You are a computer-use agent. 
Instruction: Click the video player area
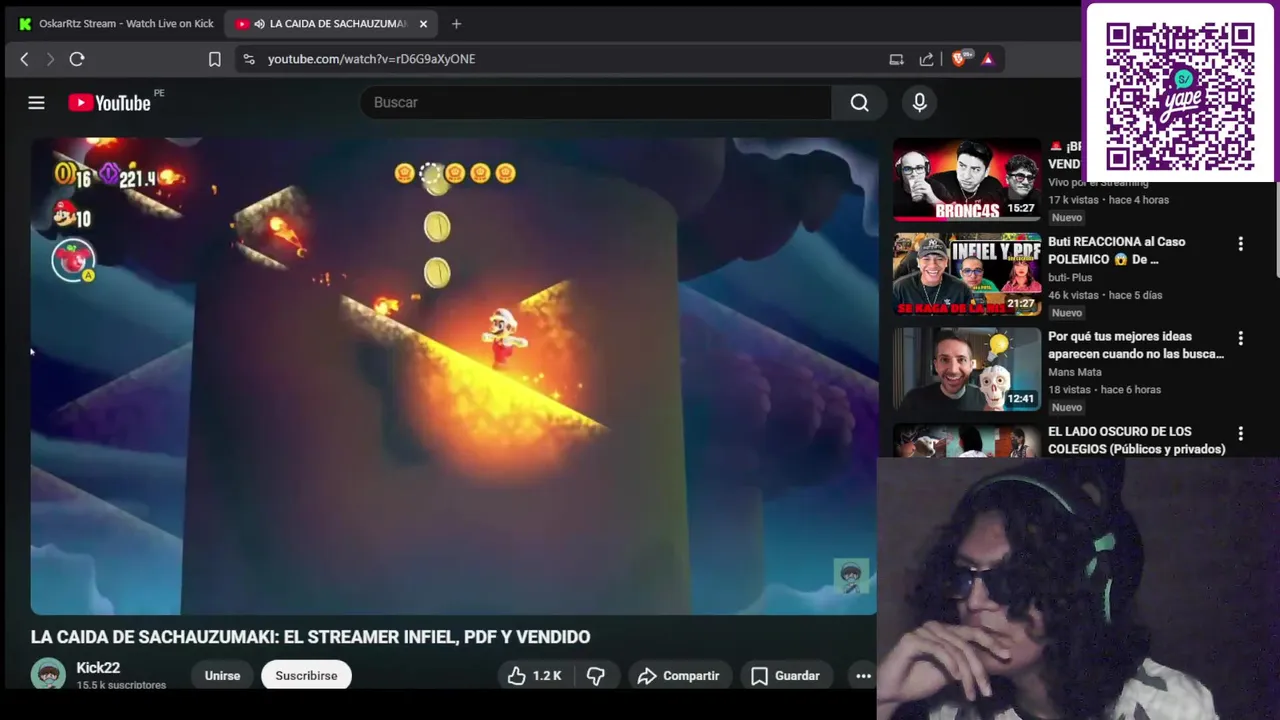click(x=454, y=375)
